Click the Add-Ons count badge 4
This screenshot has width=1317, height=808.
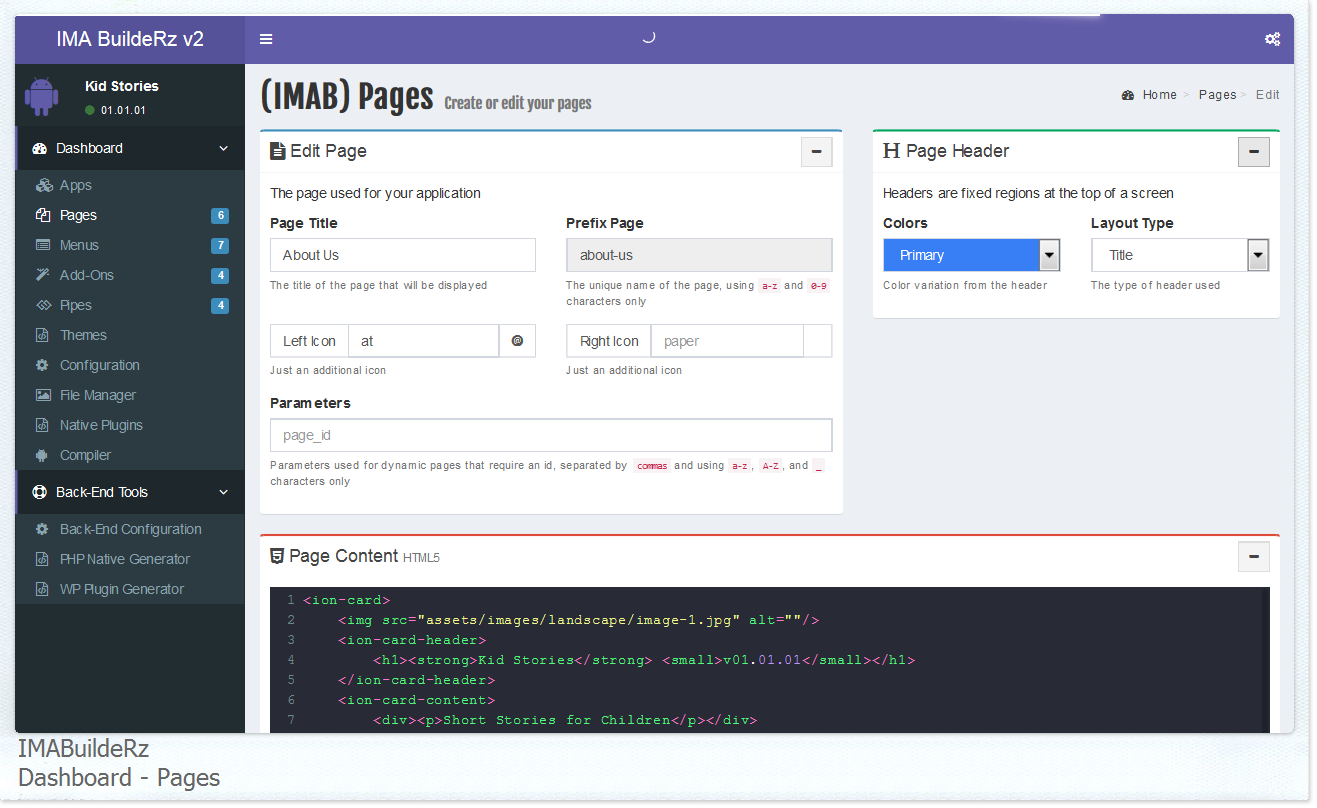point(220,276)
